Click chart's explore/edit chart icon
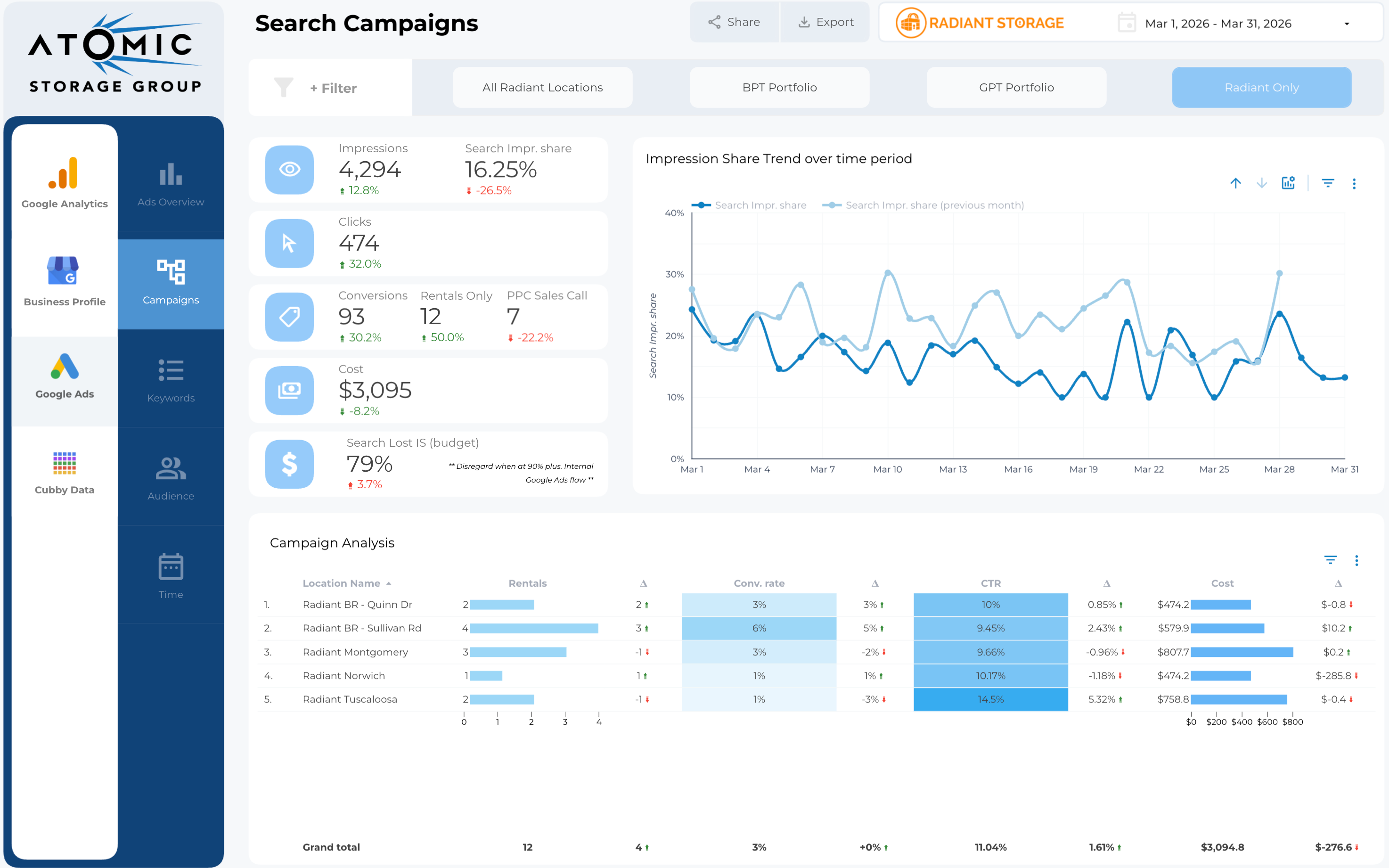 [1288, 183]
